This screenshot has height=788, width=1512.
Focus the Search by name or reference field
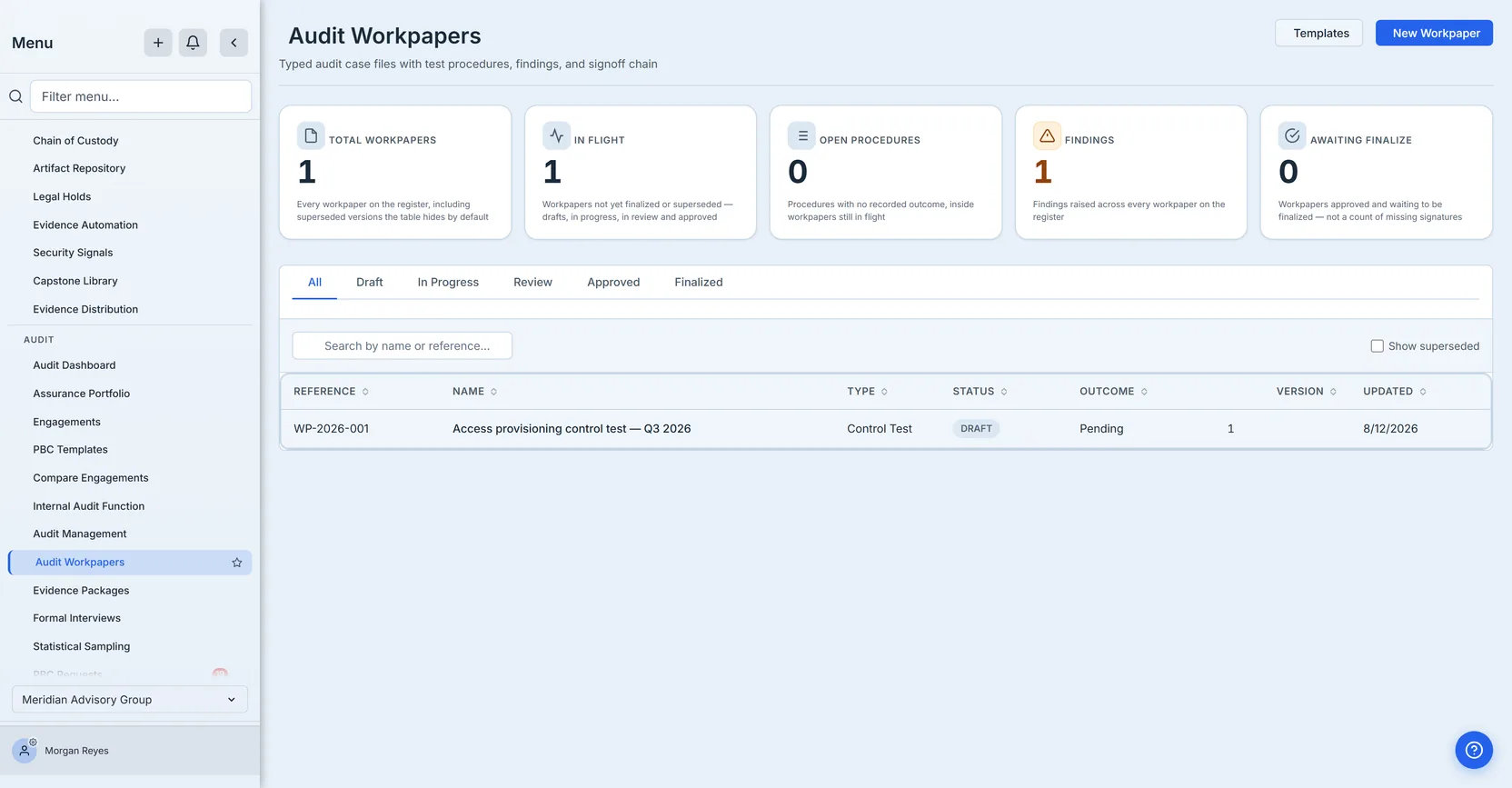click(x=402, y=346)
